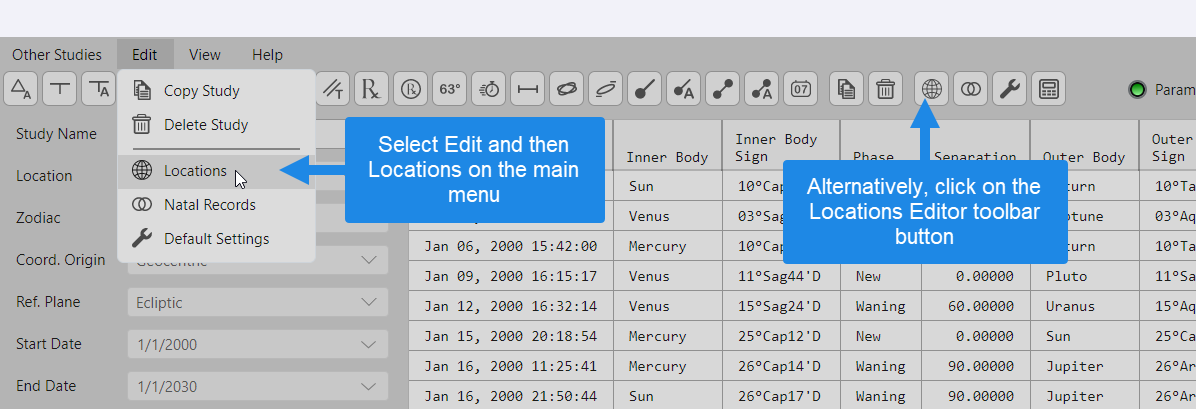Click the calendar '07' toolbar icon
The width and height of the screenshot is (1196, 409).
point(801,89)
